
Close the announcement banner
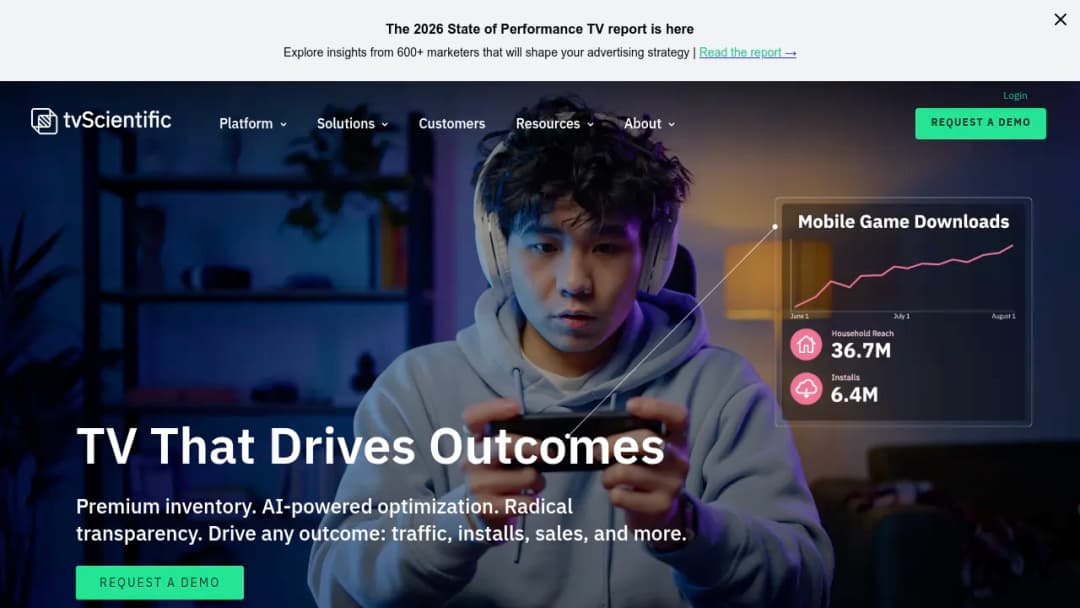click(x=1060, y=20)
